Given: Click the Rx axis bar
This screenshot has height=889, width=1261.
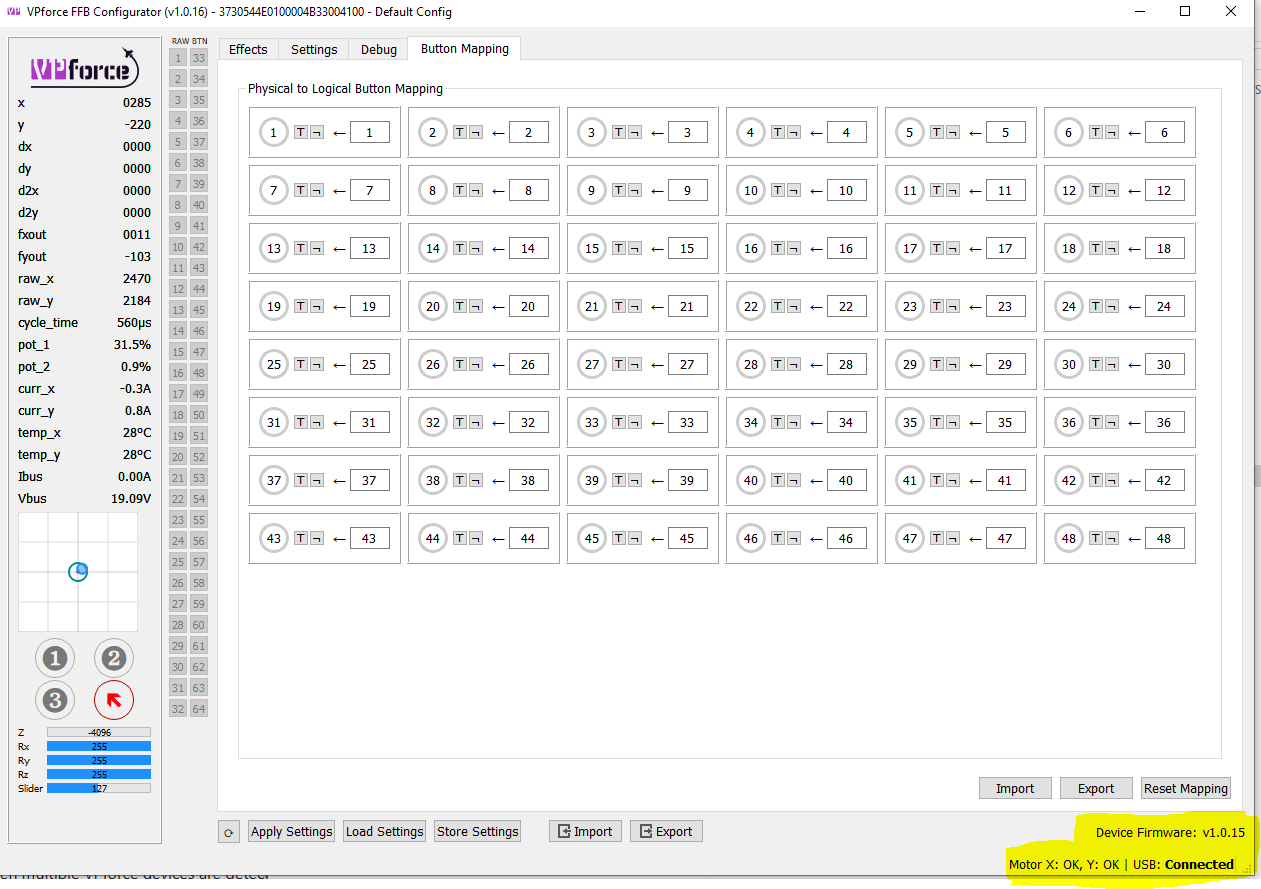Looking at the screenshot, I should [x=98, y=746].
